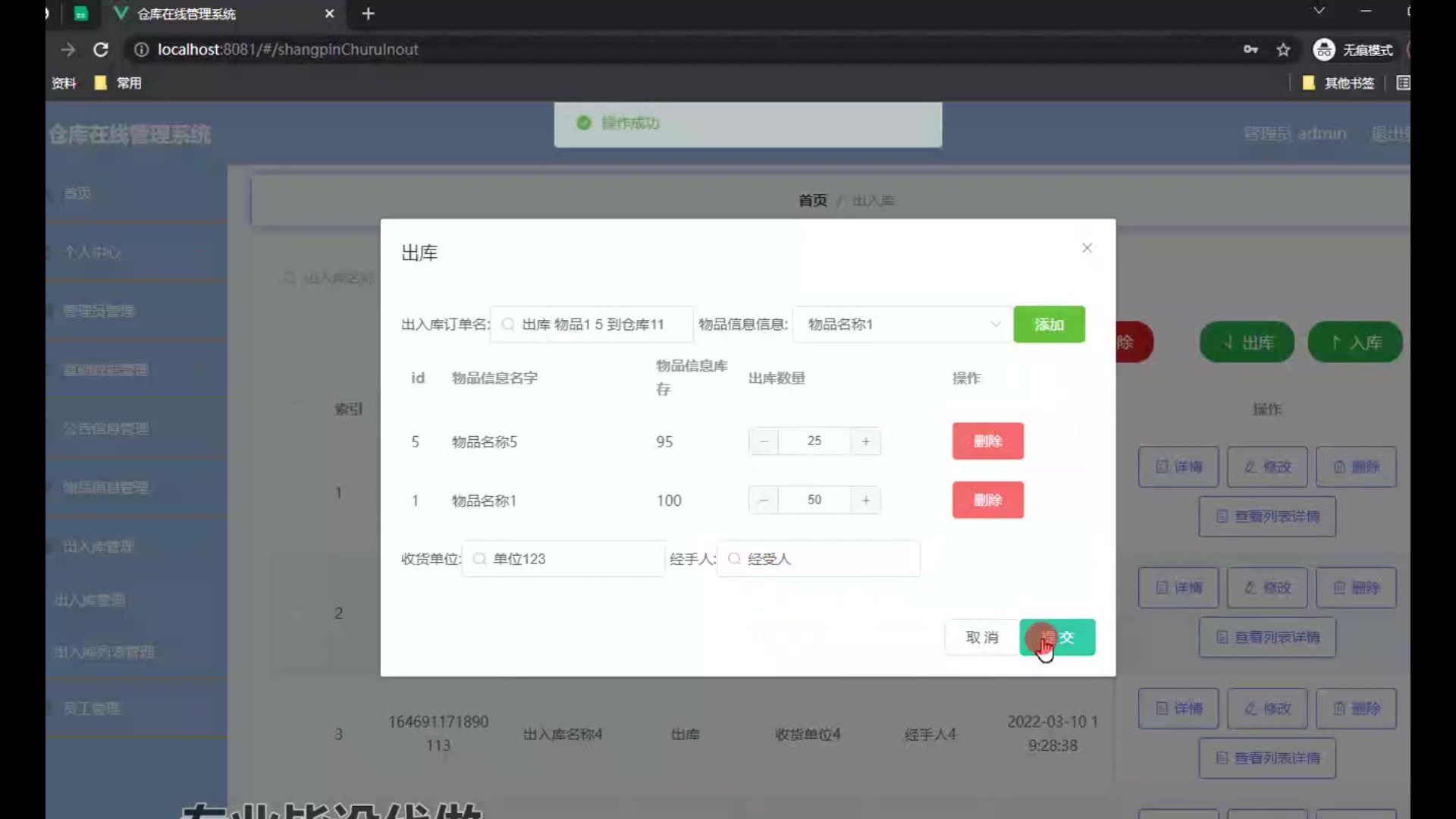The width and height of the screenshot is (1456, 819).
Task: Click the green 添加 button
Action: click(1049, 325)
